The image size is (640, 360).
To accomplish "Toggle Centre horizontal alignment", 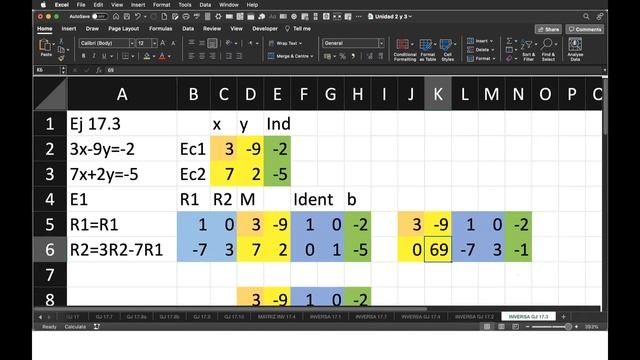I will (x=202, y=56).
